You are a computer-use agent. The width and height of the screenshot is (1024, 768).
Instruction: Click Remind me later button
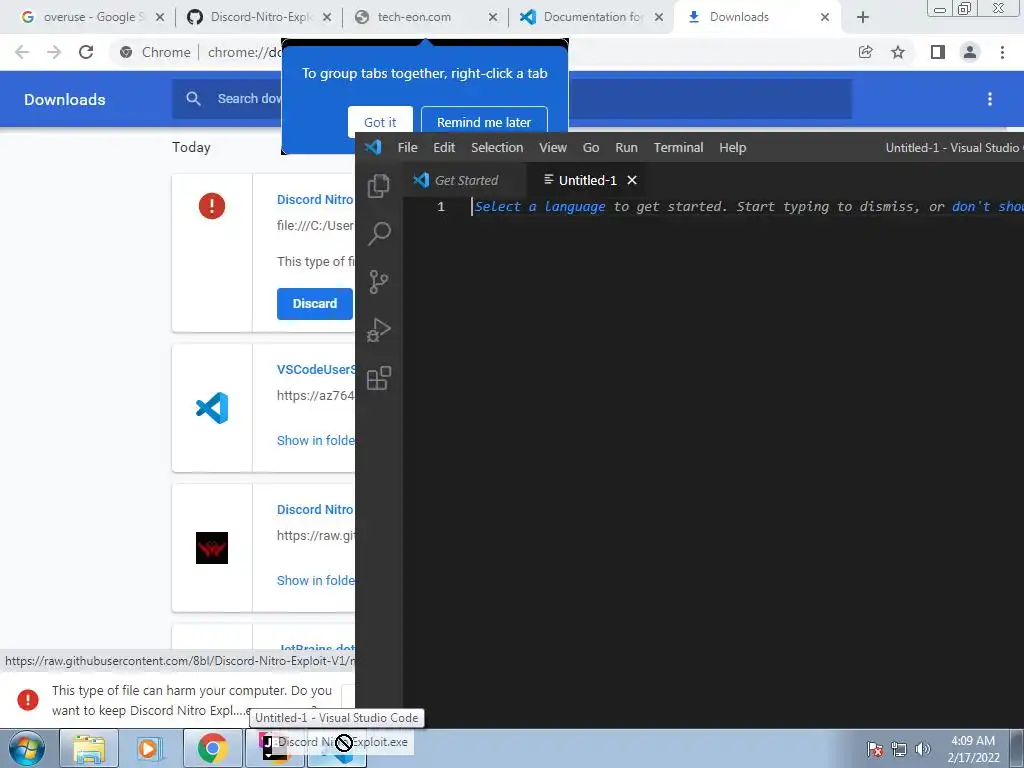[484, 122]
